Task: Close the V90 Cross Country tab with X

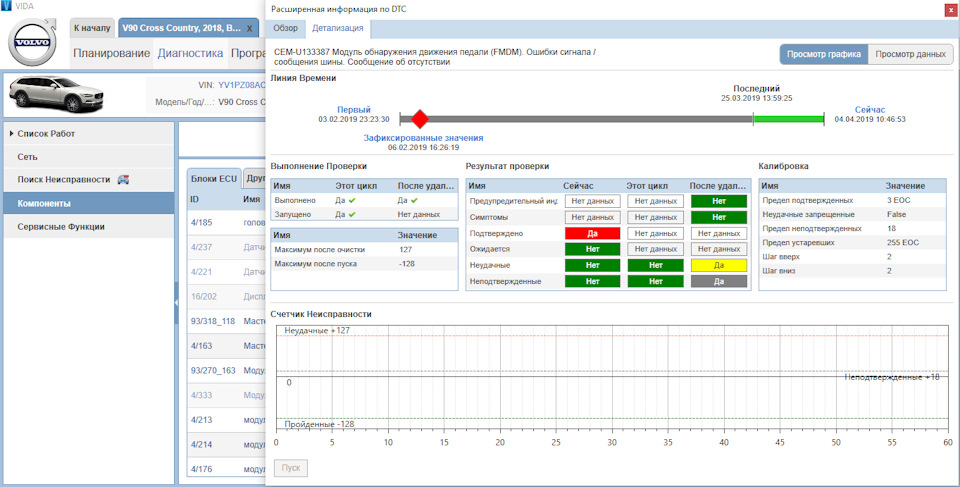Action: [x=249, y=28]
